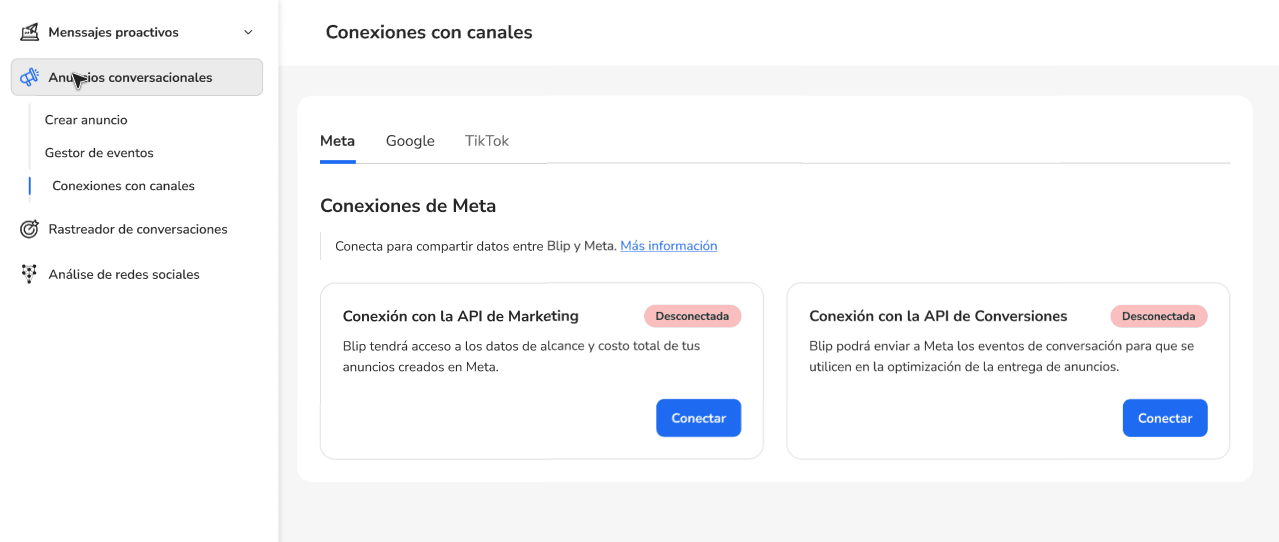Click the Conexiones con canales page title
The height and width of the screenshot is (542, 1279).
point(429,32)
